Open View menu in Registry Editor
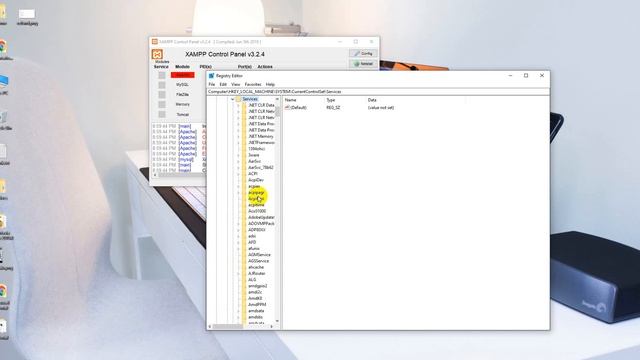 [236, 84]
